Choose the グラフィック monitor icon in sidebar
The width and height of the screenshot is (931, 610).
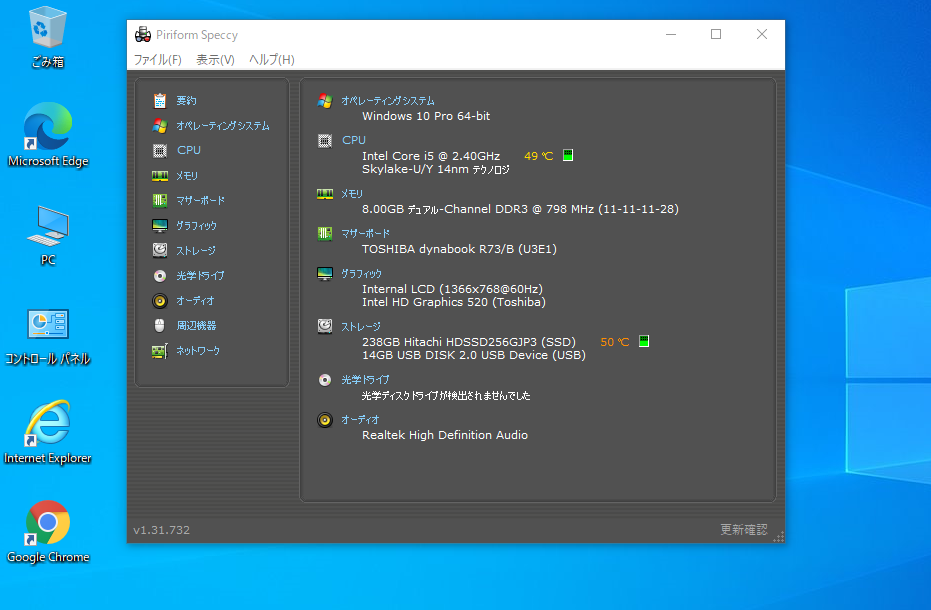tap(160, 226)
